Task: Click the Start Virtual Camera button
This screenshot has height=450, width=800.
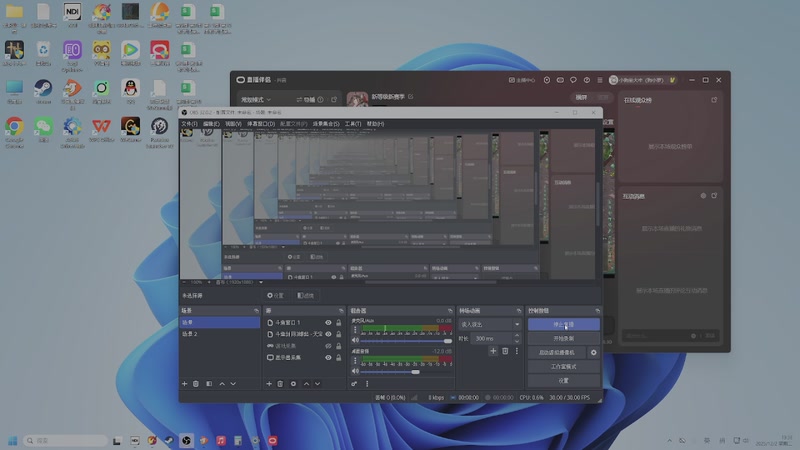Action: click(x=557, y=353)
